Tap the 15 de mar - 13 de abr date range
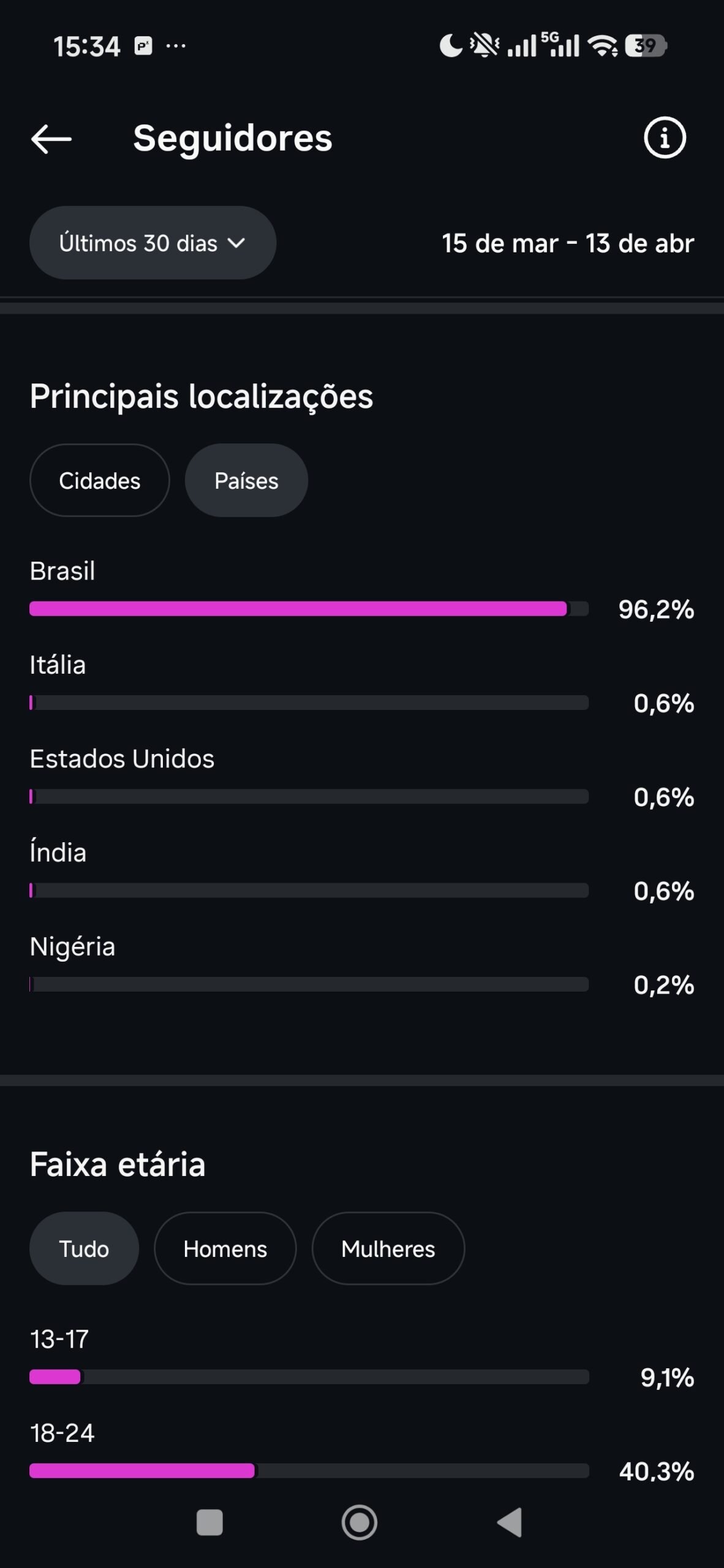Viewport: 724px width, 1568px height. coord(567,244)
